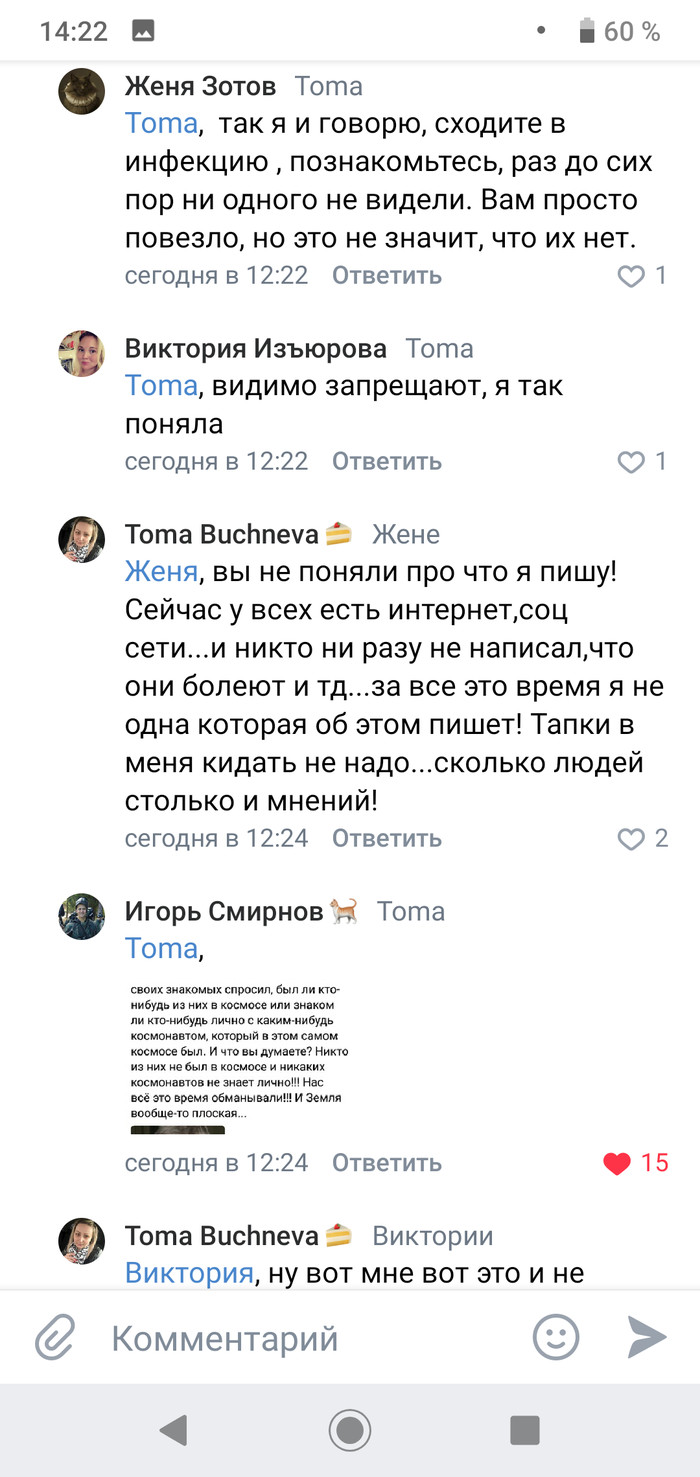Image resolution: width=700 pixels, height=1477 pixels.
Task: Tap Android back navigation triangle
Action: click(174, 1430)
